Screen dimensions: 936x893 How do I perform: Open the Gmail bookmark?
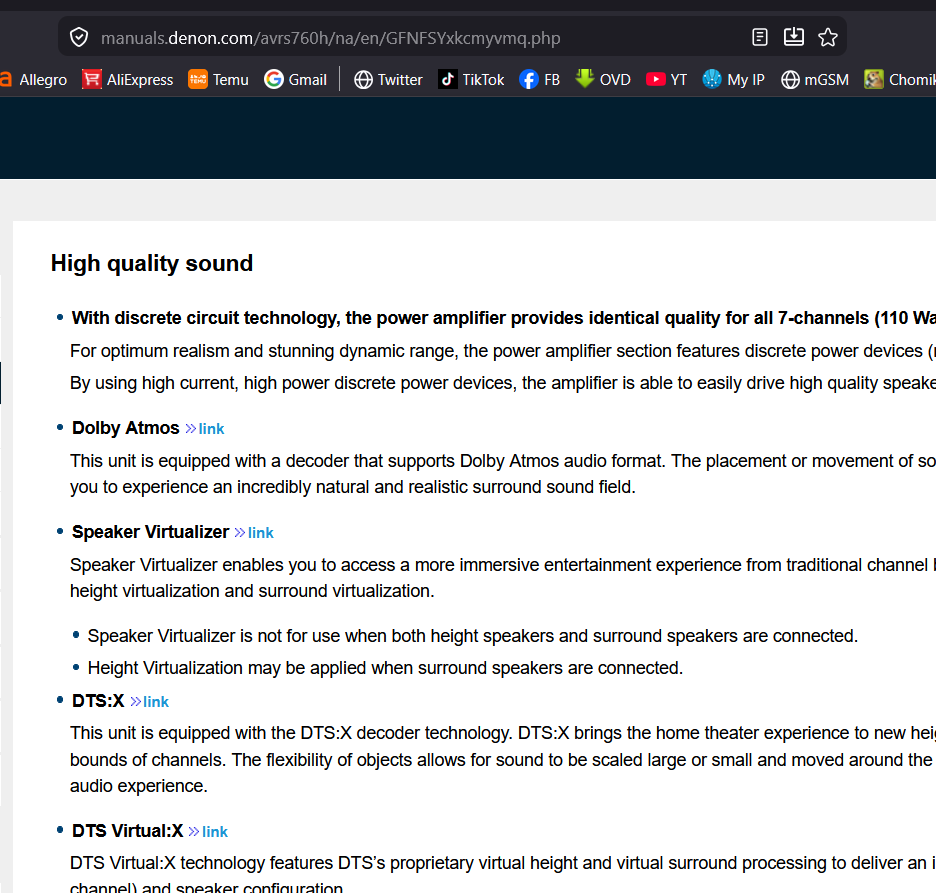coord(296,80)
